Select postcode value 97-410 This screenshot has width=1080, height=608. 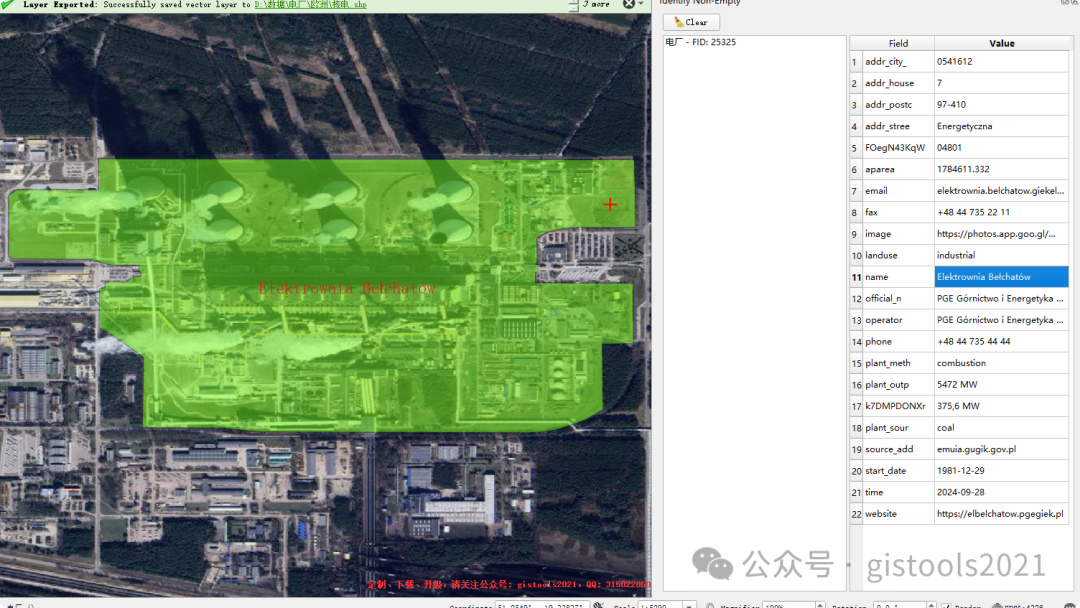(x=1001, y=105)
